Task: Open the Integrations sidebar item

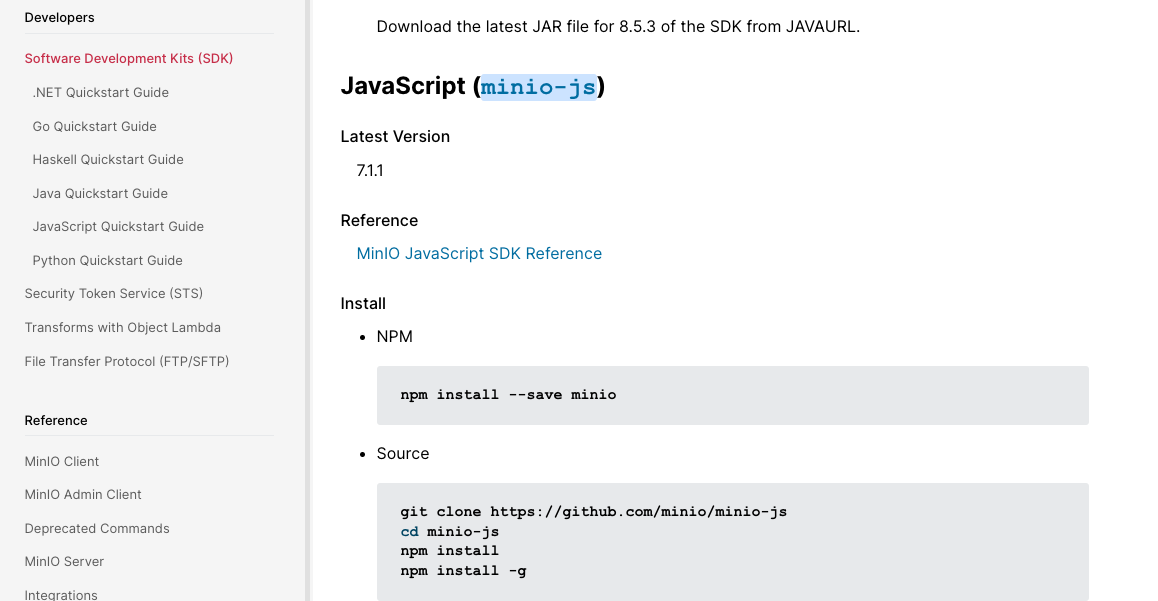Action: coord(61,595)
